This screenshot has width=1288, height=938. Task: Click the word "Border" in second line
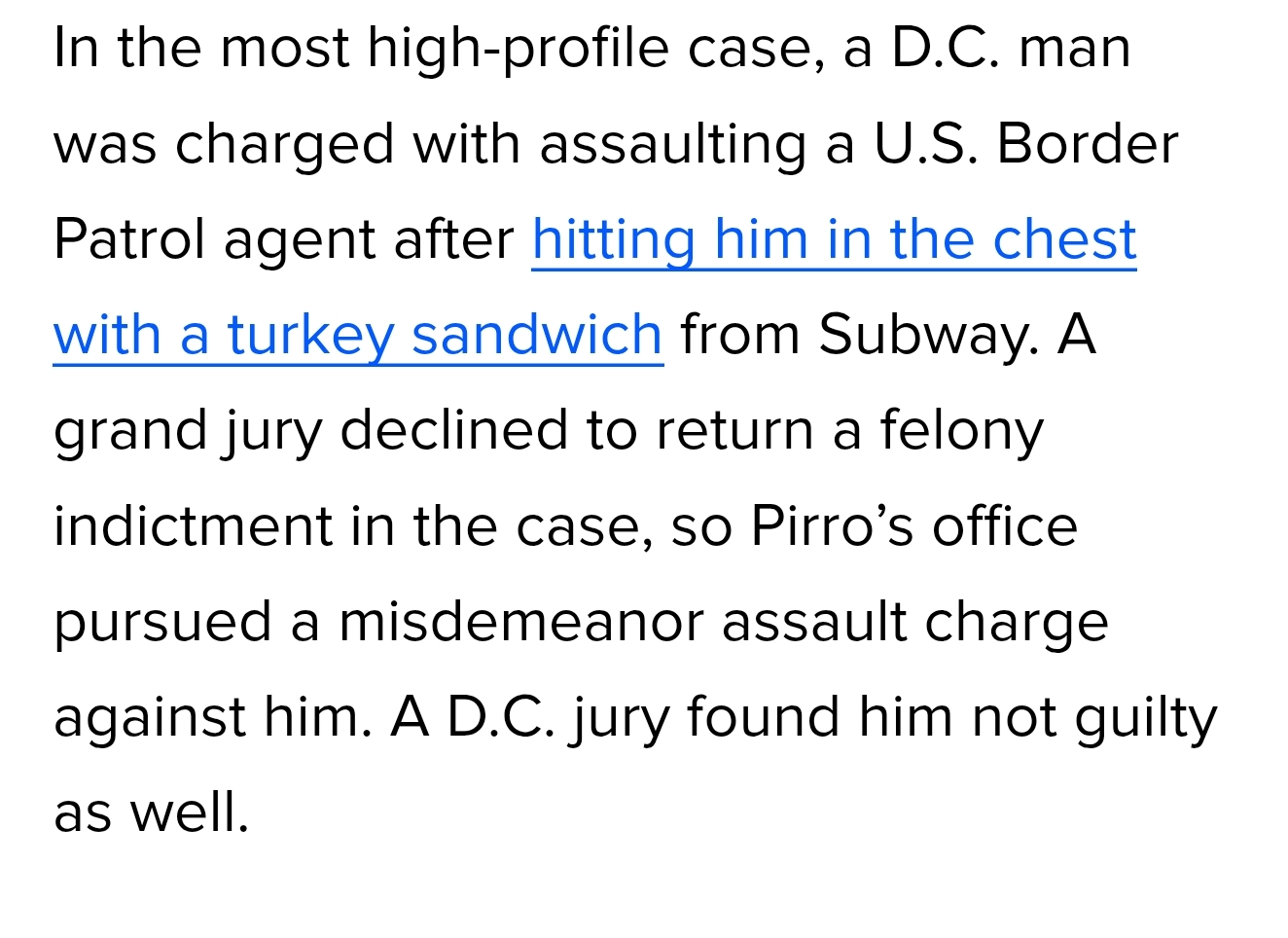pos(1087,144)
